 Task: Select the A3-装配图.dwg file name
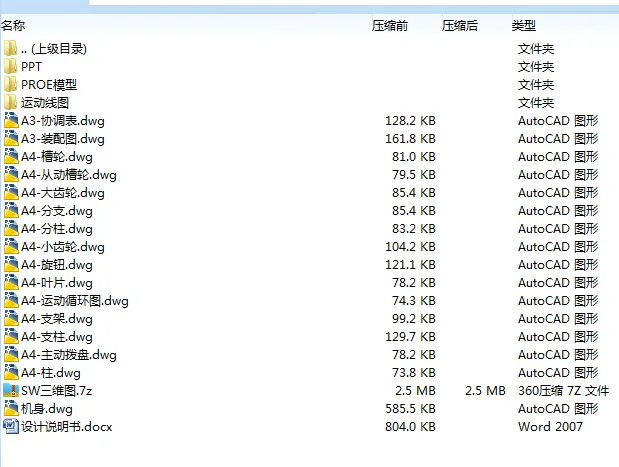pos(63,138)
